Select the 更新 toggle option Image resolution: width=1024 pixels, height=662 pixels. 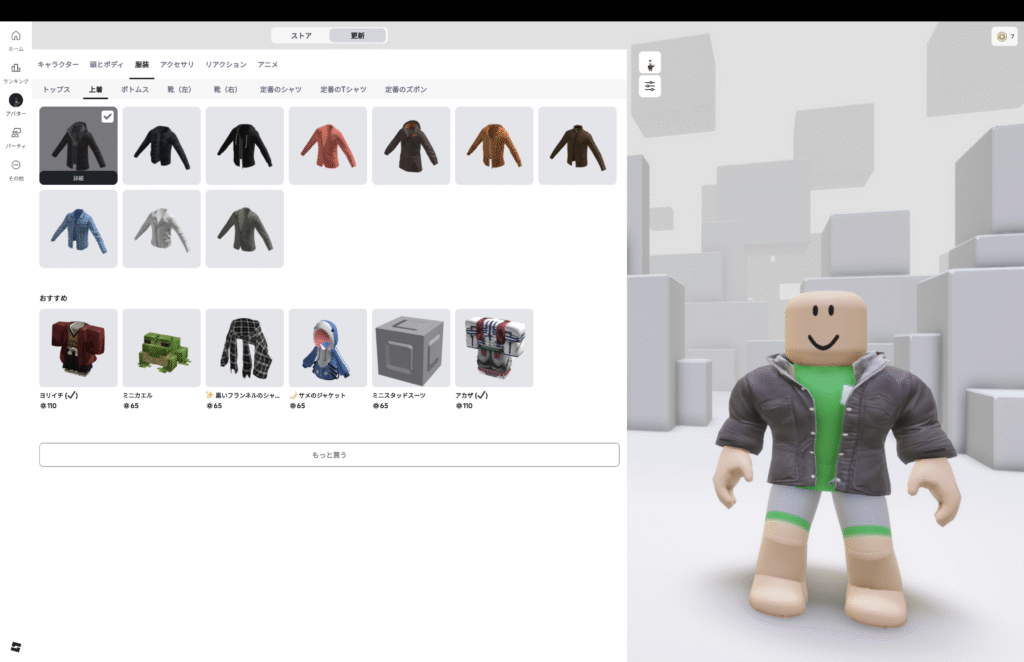click(x=357, y=36)
